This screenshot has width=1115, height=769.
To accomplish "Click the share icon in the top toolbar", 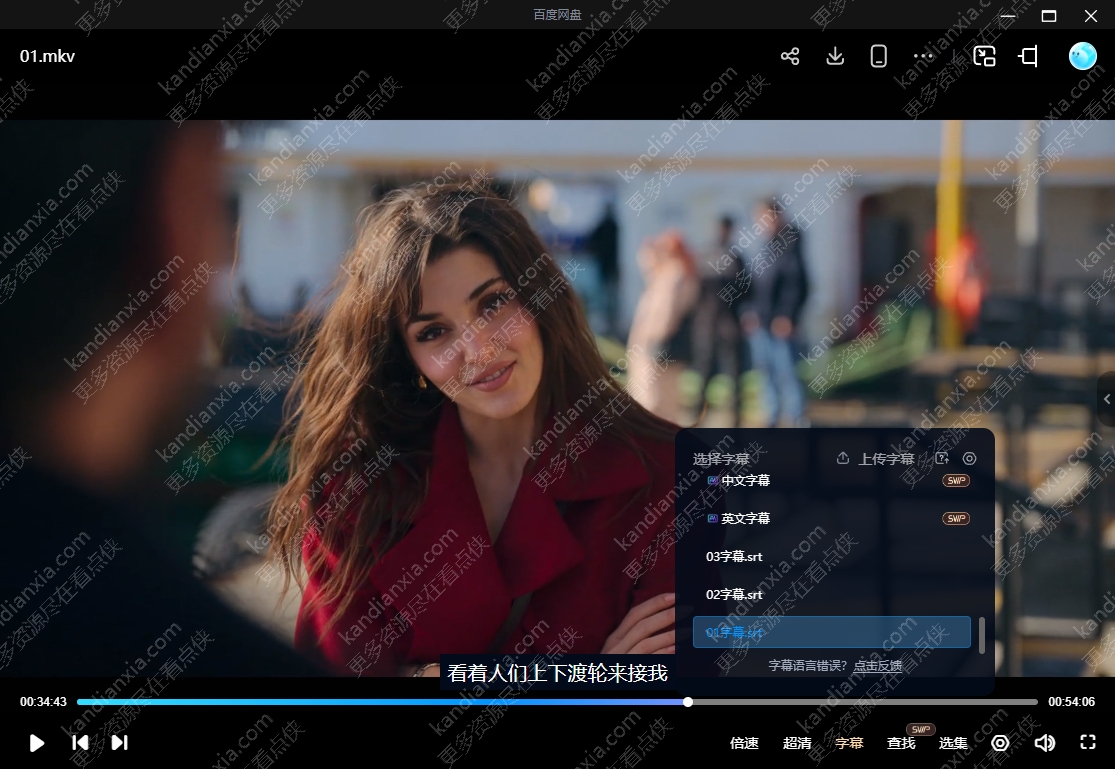I will click(x=790, y=56).
